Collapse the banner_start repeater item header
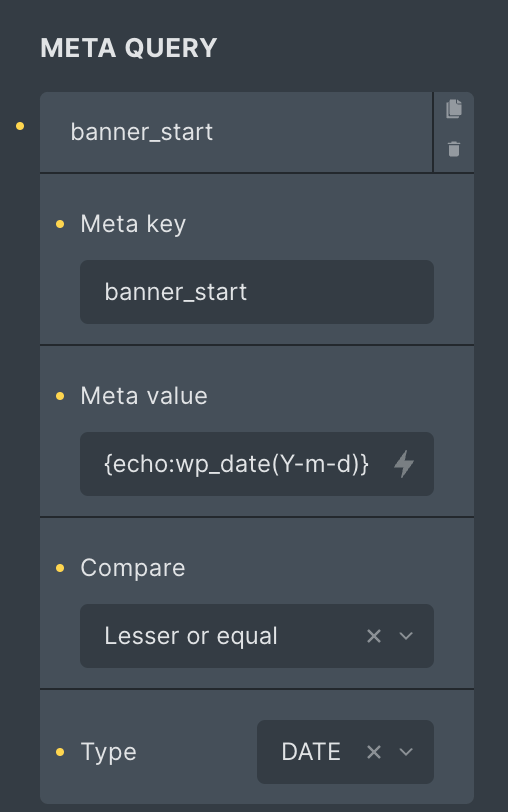 pos(236,133)
